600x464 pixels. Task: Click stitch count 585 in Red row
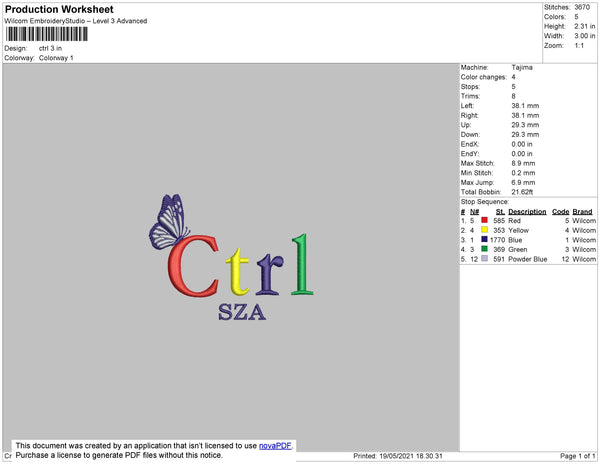click(x=499, y=221)
